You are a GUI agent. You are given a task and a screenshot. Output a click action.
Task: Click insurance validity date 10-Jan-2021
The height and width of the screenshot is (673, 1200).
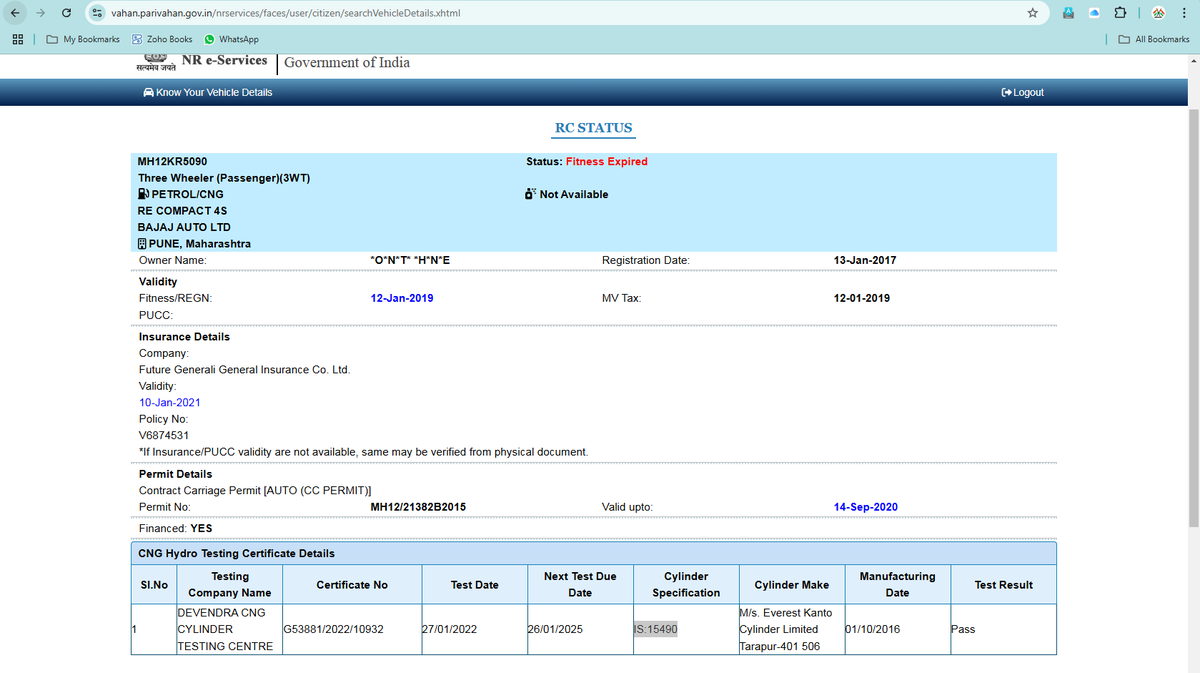click(170, 402)
